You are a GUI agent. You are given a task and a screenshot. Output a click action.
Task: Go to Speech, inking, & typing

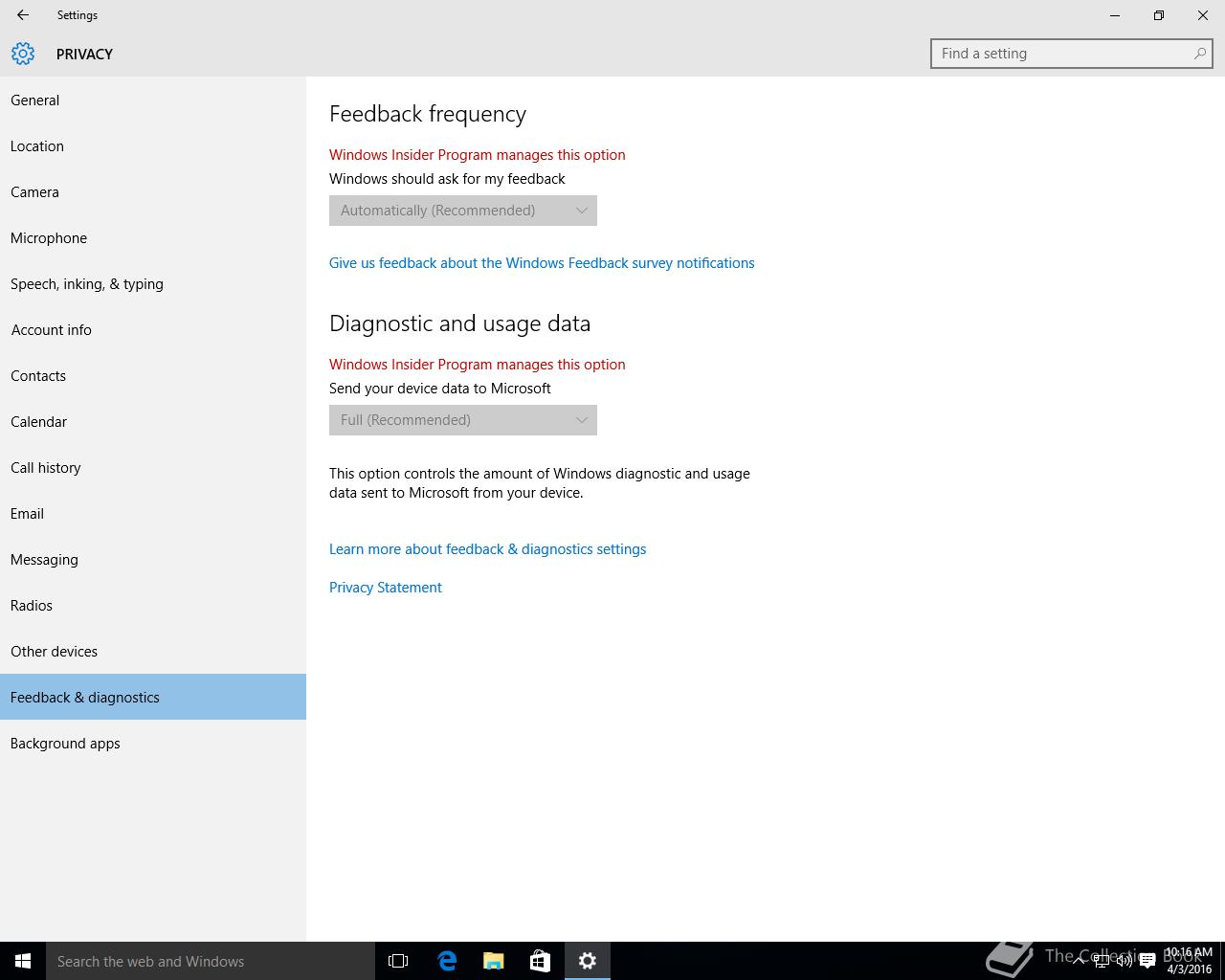point(153,284)
